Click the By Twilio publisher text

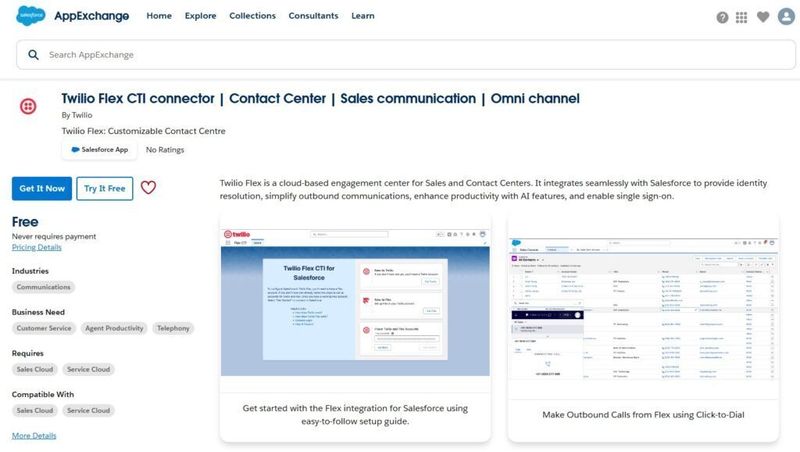click(x=77, y=115)
